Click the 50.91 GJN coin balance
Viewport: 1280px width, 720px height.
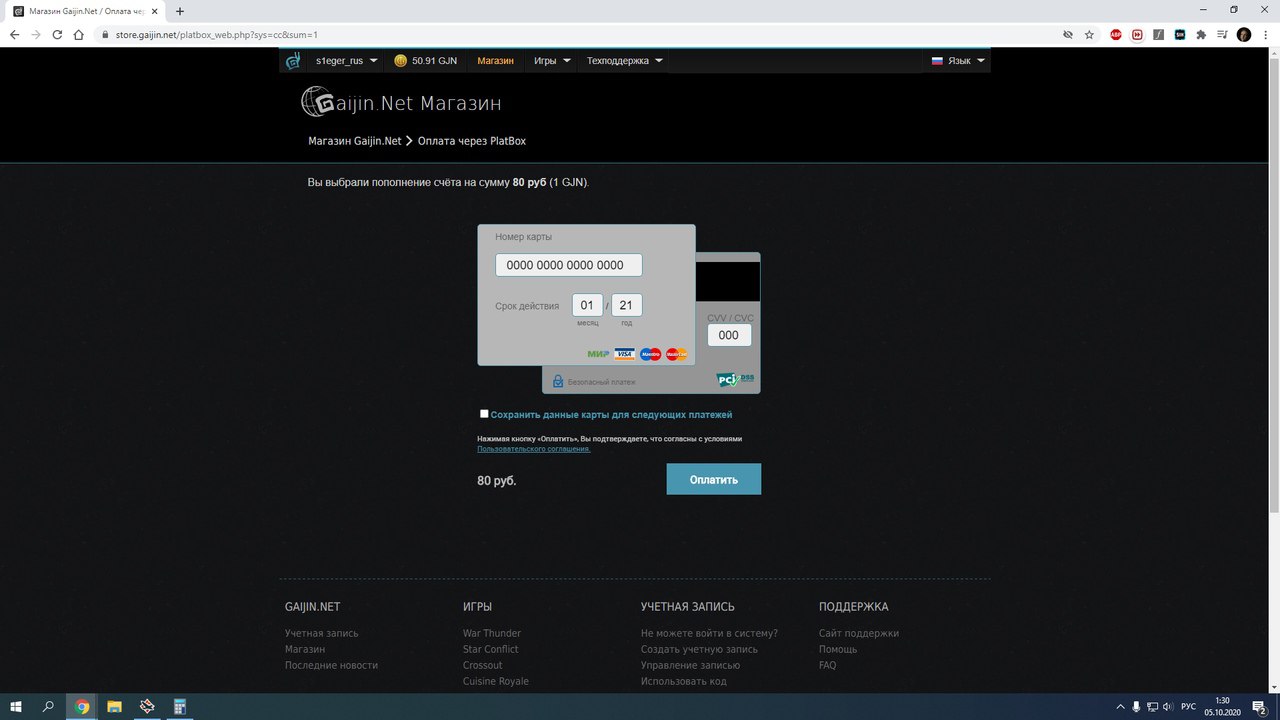426,61
